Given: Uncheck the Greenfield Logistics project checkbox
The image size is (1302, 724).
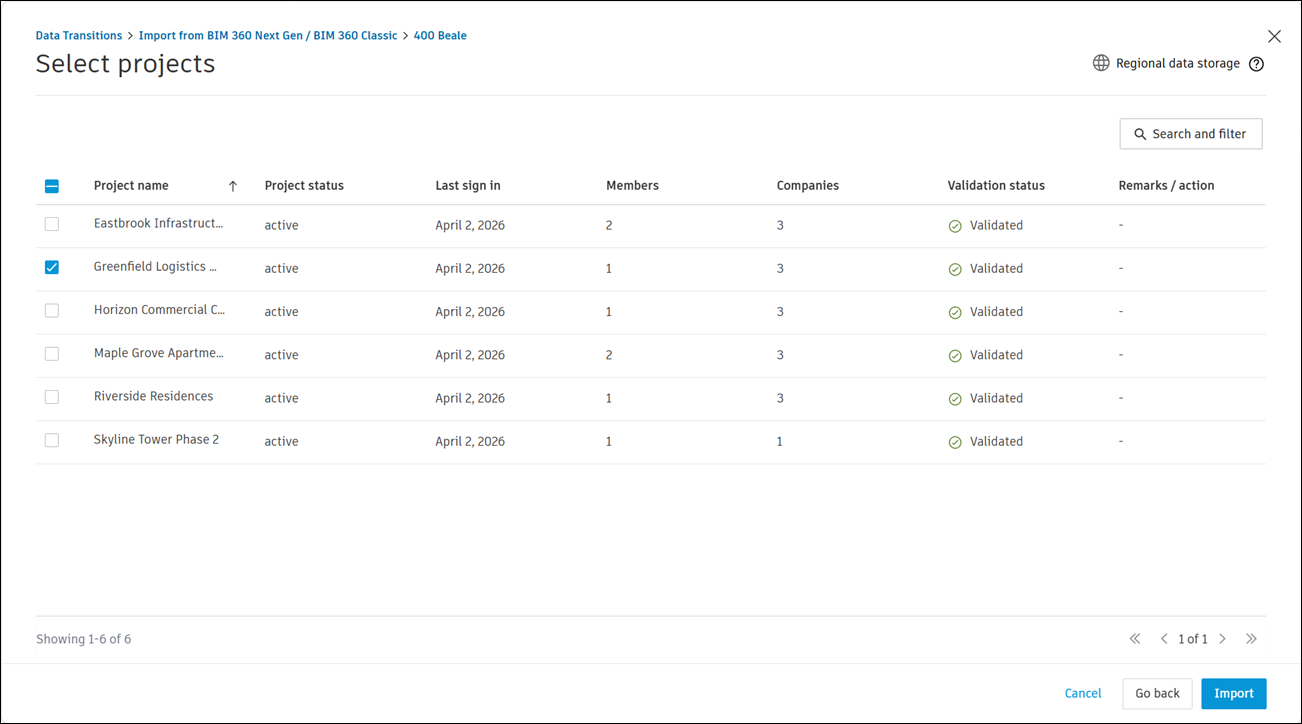Looking at the screenshot, I should tap(52, 267).
